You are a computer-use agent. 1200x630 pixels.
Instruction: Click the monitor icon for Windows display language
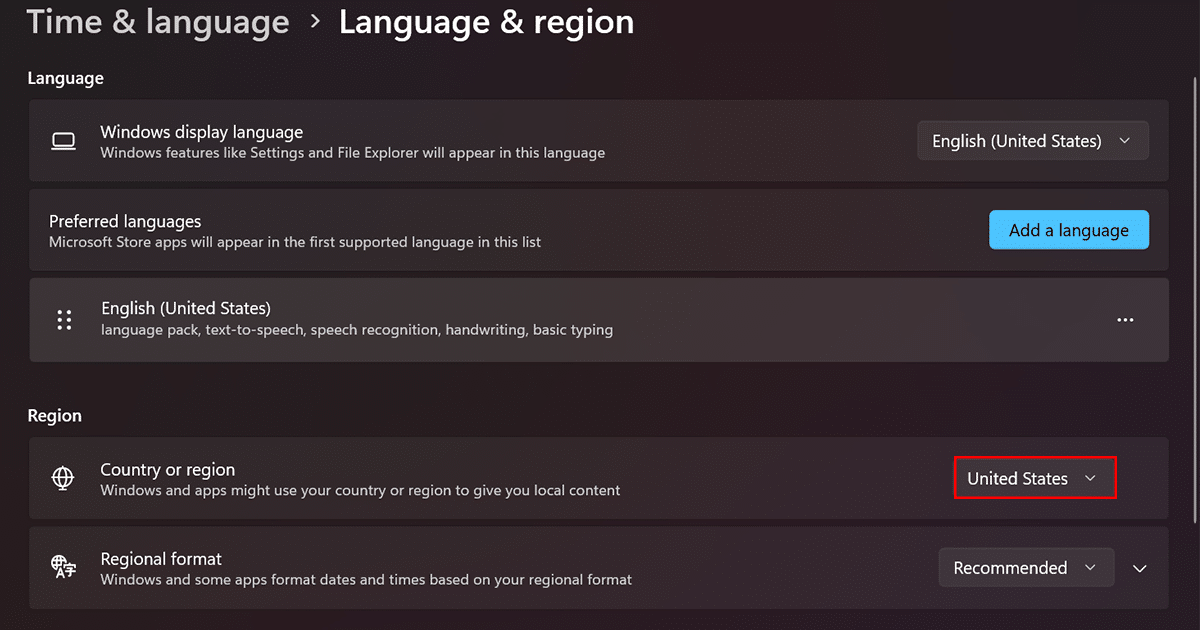[x=63, y=140]
